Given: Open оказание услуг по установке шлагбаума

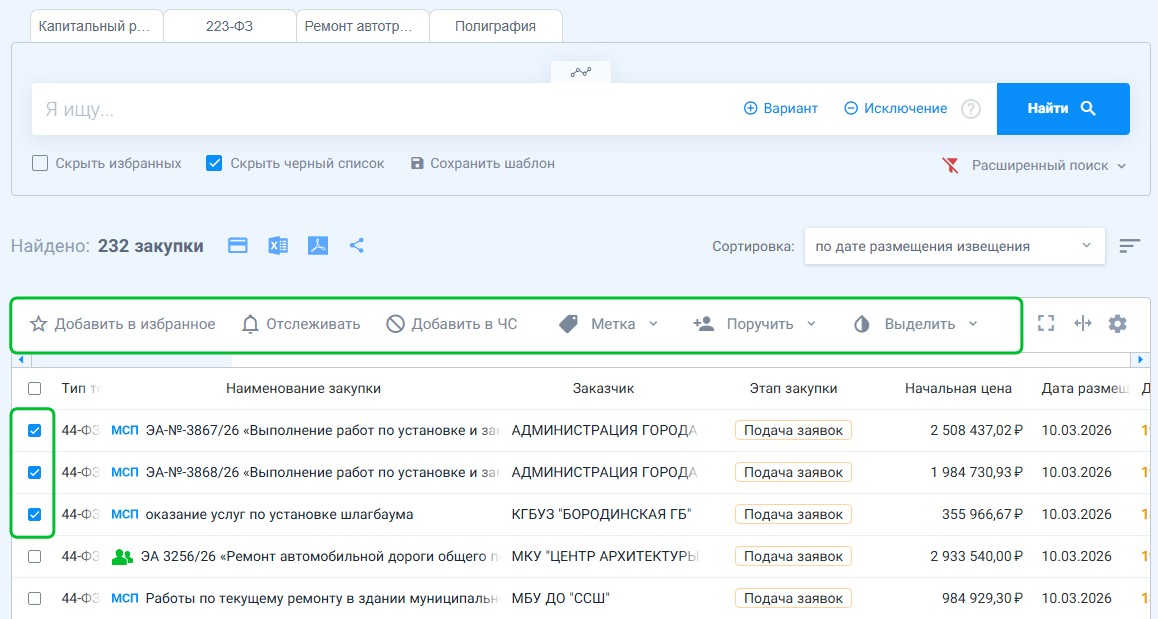Looking at the screenshot, I should pos(279,514).
